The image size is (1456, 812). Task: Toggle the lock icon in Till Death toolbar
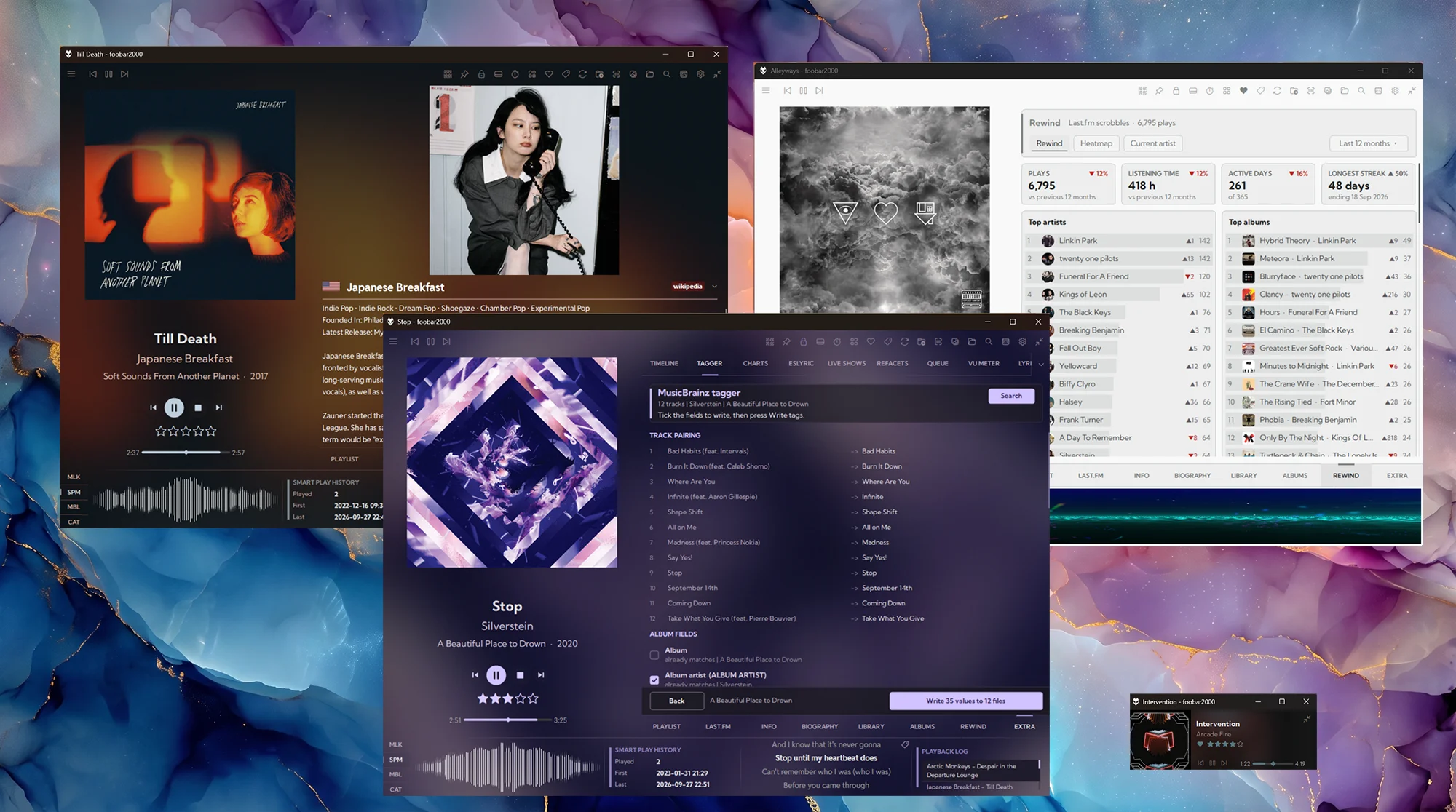click(481, 74)
